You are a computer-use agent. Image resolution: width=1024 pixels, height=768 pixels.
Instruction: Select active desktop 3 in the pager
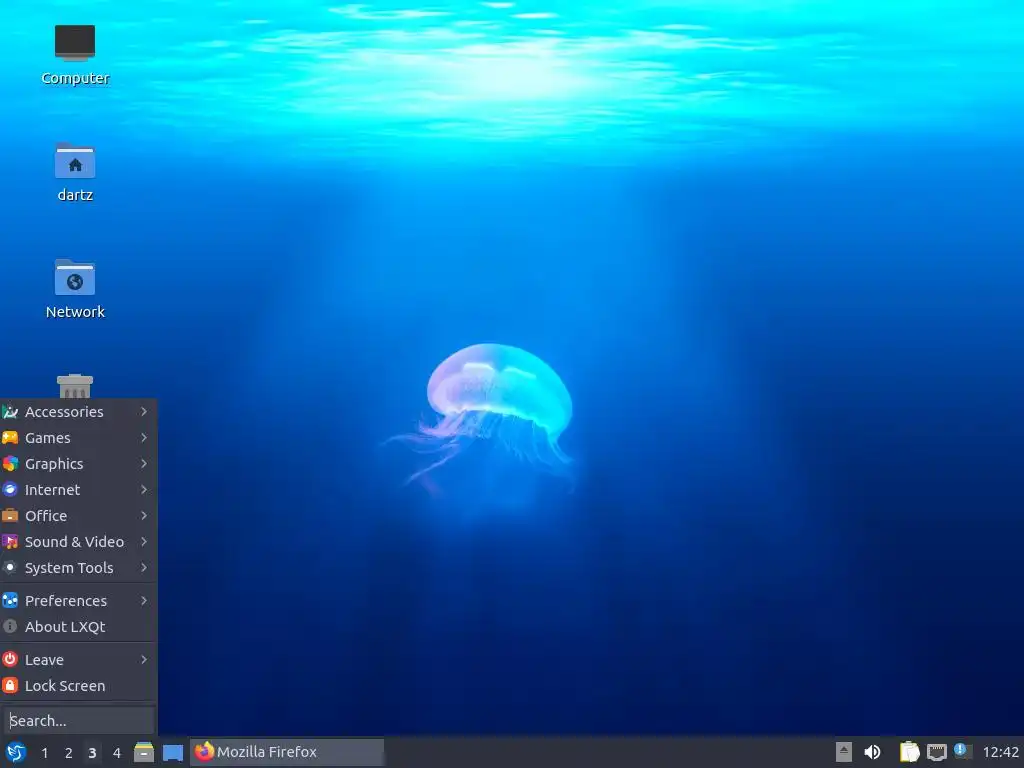(x=93, y=753)
